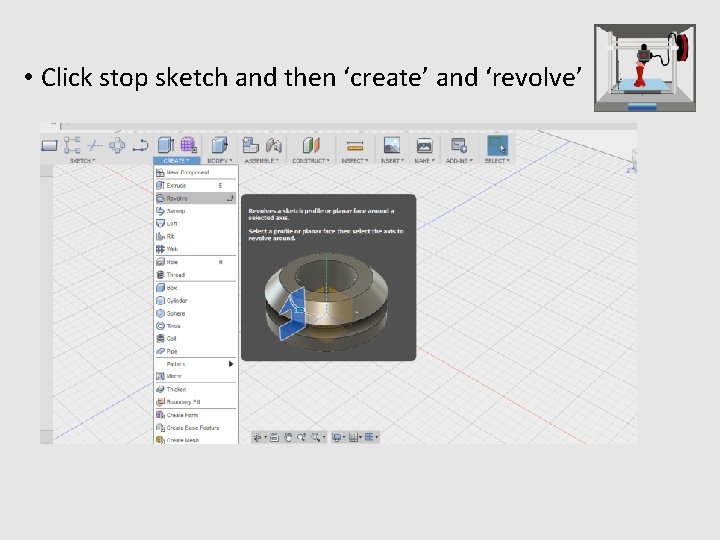
Task: Click the extrude box icon above CREATE
Action: [165, 145]
